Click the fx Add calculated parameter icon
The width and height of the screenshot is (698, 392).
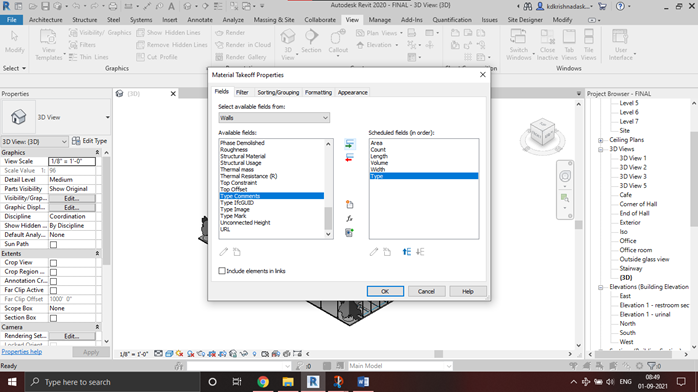tap(349, 218)
